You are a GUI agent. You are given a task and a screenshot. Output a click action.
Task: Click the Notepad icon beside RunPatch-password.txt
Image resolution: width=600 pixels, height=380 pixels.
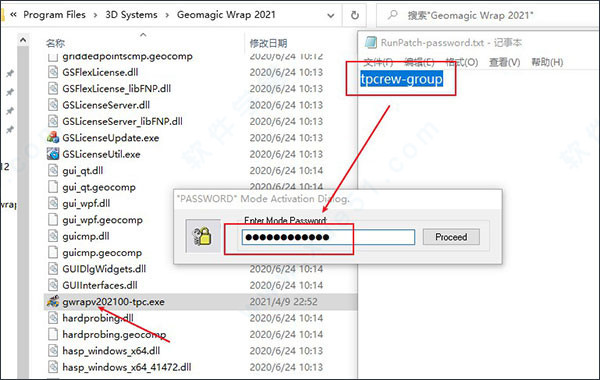(370, 42)
